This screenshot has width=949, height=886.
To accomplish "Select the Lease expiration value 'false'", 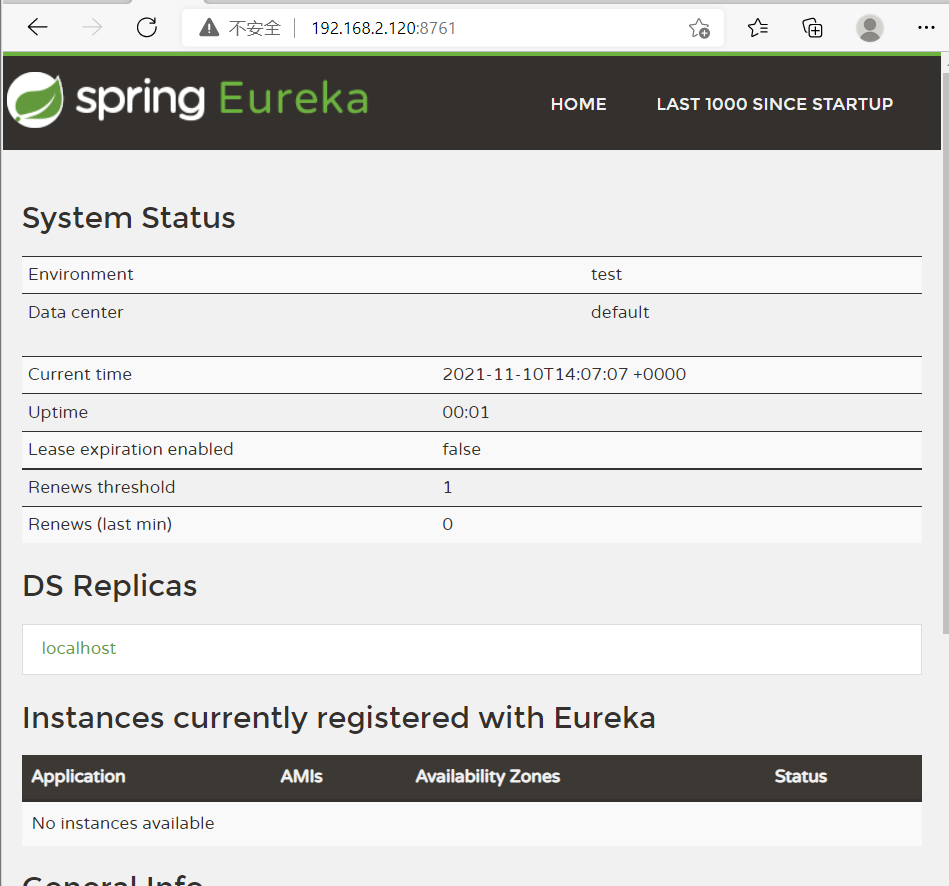I will point(461,449).
